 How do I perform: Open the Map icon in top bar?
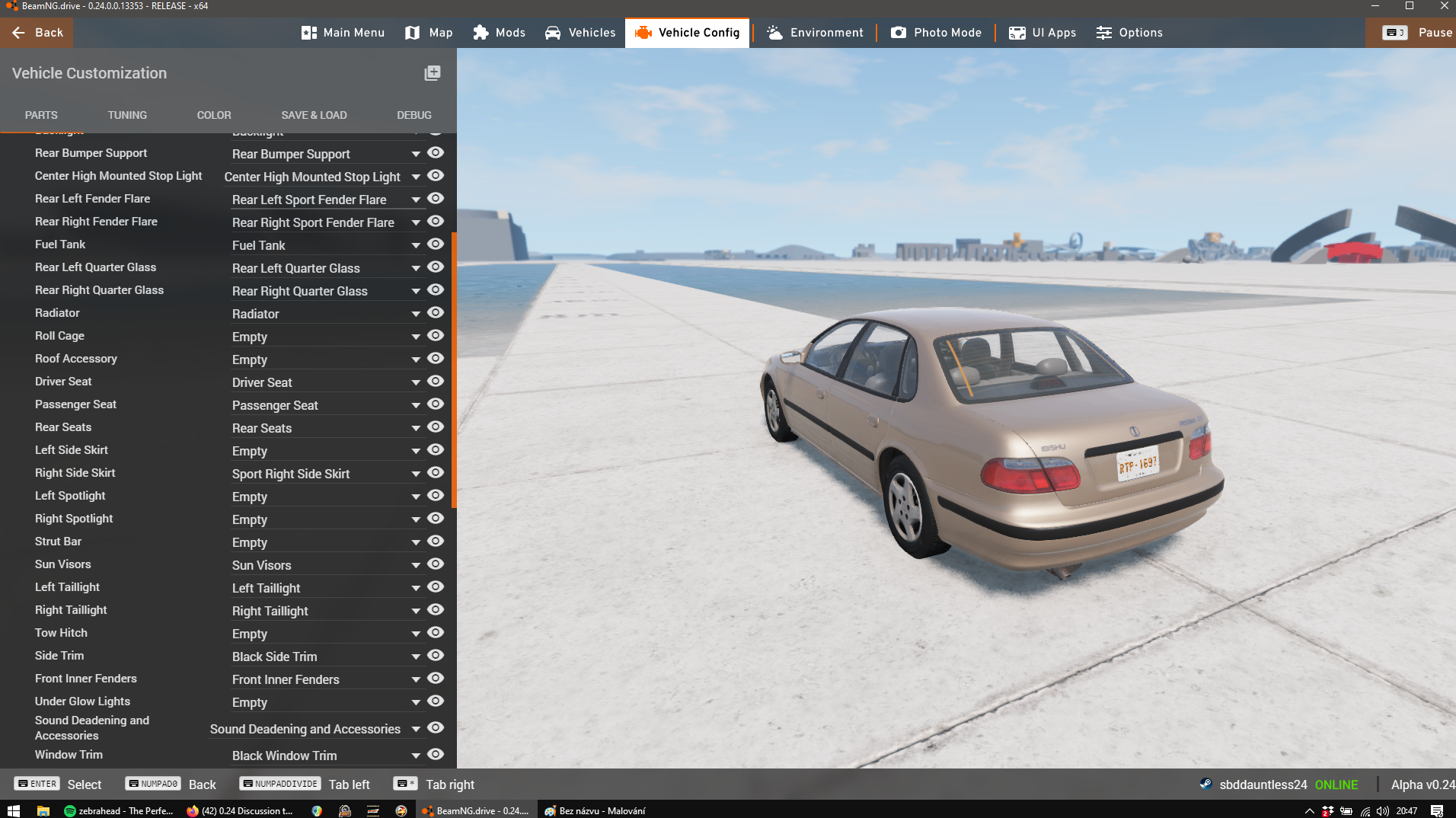[x=412, y=33]
